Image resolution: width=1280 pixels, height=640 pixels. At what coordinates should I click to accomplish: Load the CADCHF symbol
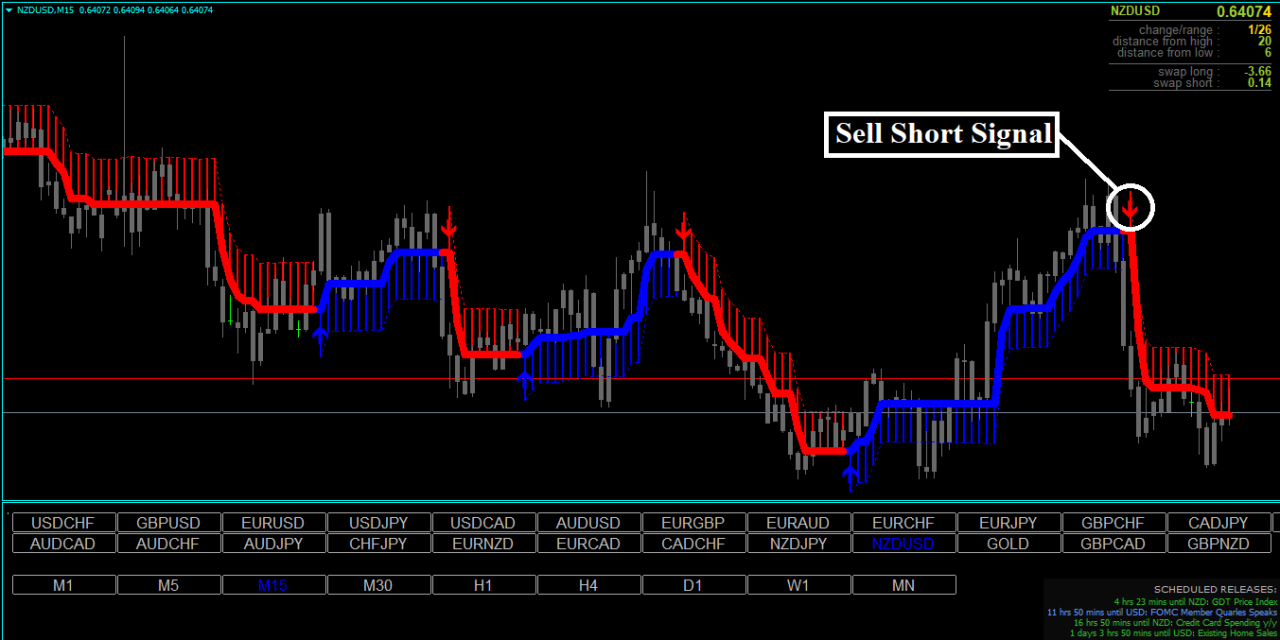[x=694, y=544]
